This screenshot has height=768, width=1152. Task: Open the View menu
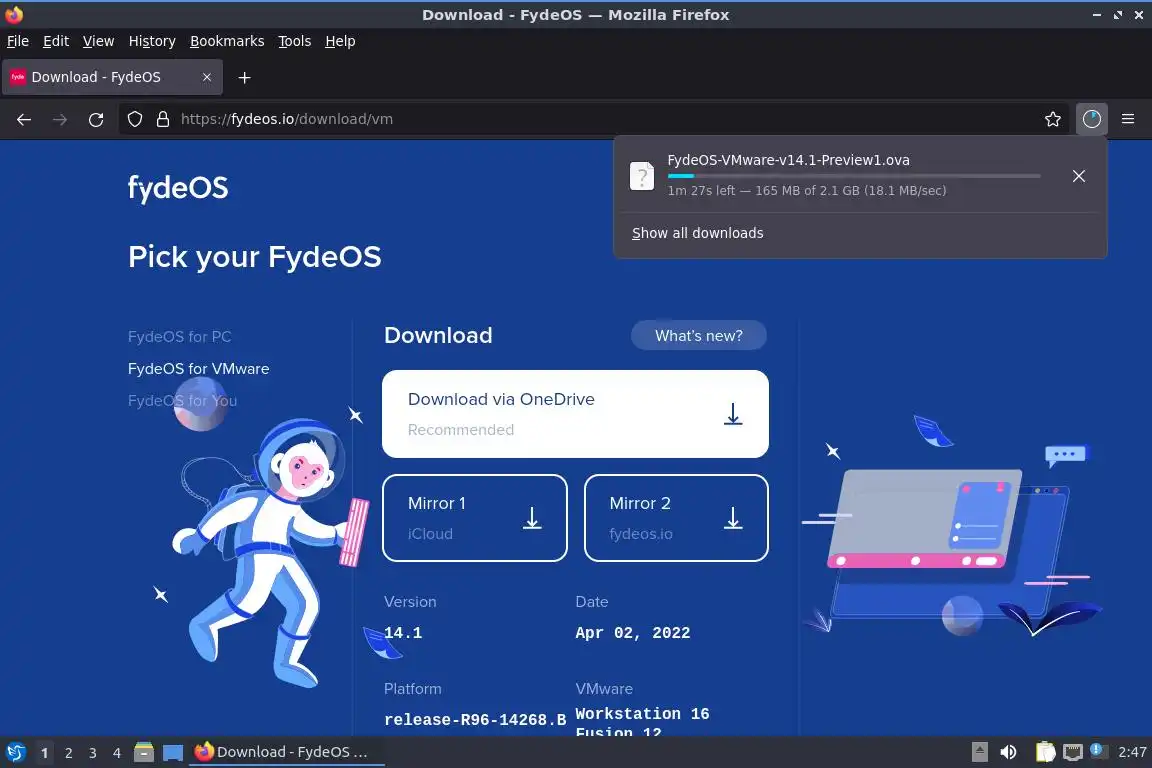[98, 41]
